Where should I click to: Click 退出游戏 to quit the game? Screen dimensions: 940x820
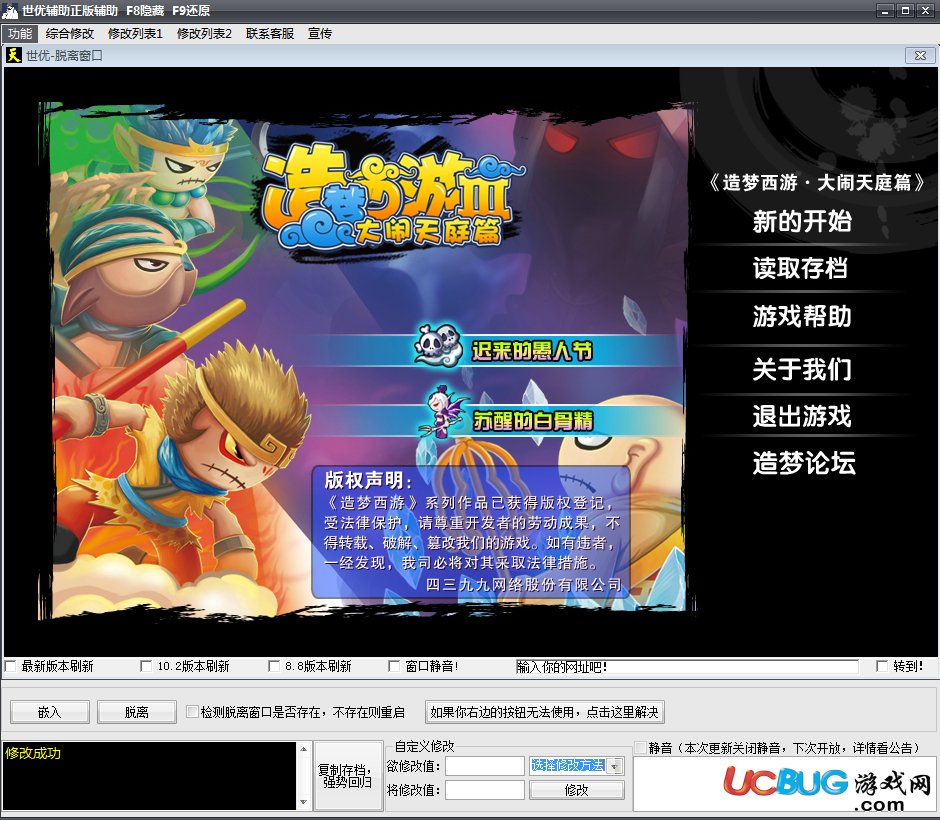802,415
